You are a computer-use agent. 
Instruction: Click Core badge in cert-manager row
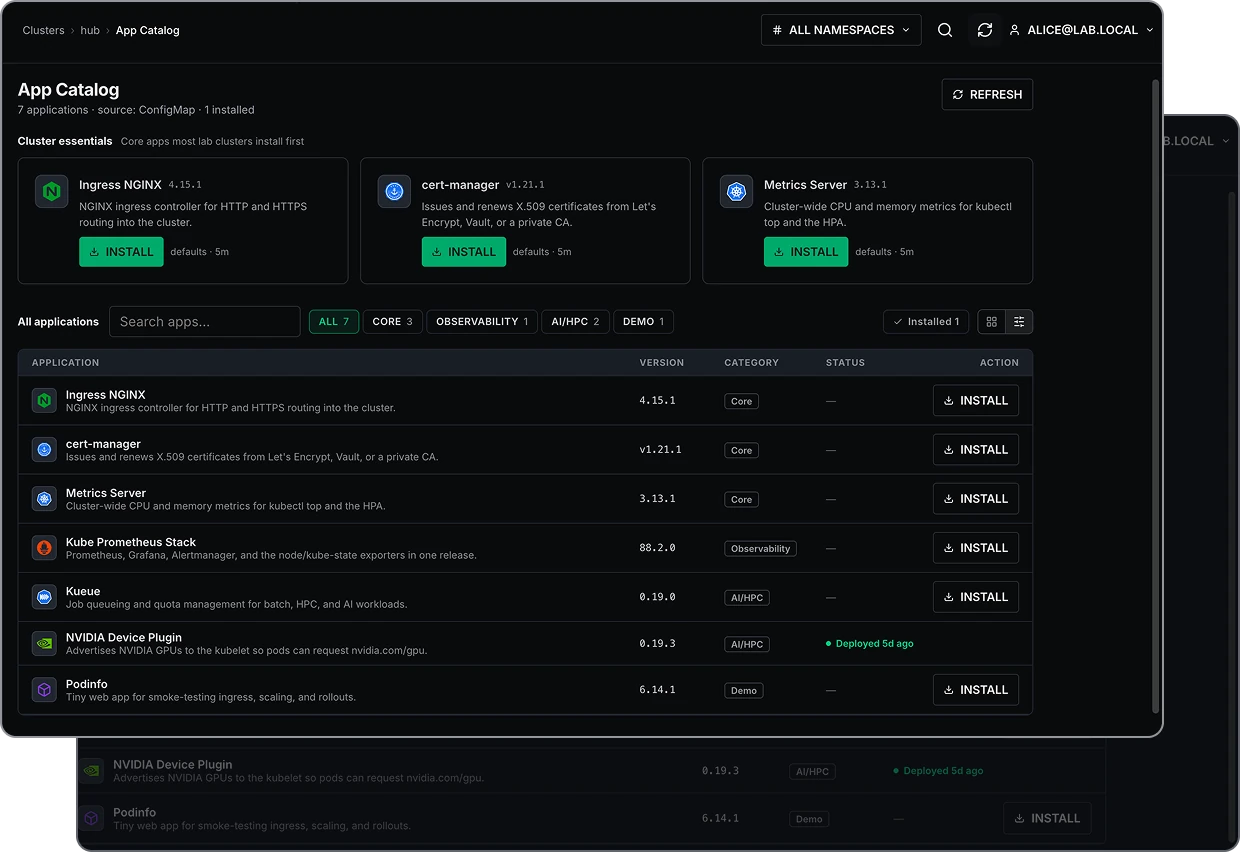pos(741,450)
